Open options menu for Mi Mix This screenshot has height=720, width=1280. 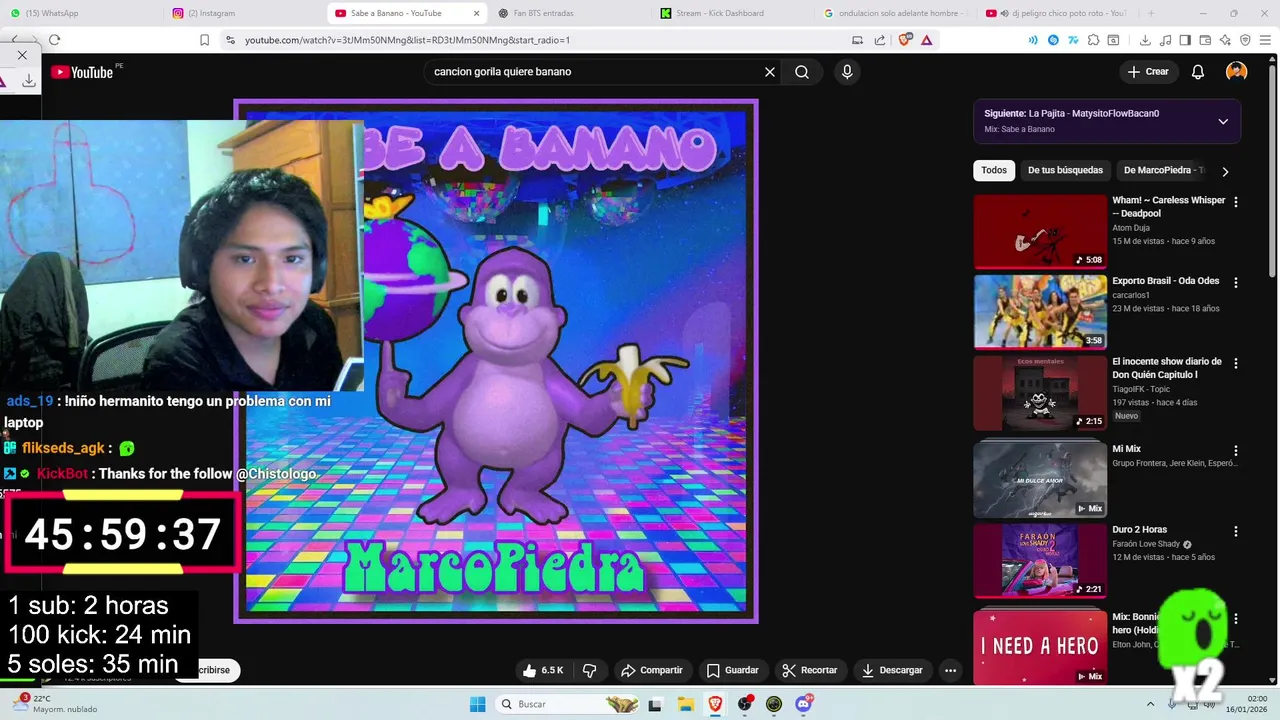[1236, 451]
